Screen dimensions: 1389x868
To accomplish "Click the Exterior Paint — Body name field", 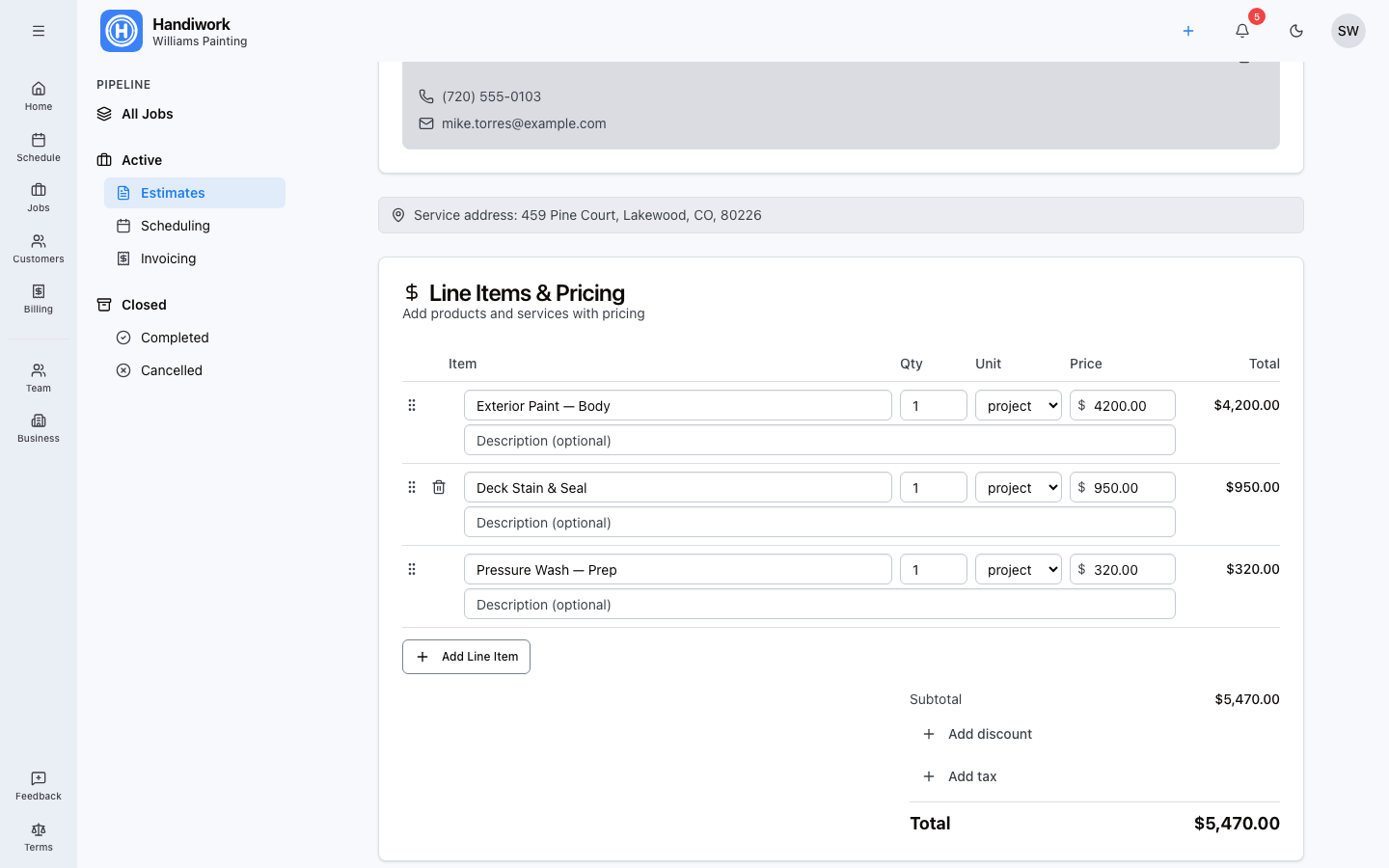I will pos(678,405).
